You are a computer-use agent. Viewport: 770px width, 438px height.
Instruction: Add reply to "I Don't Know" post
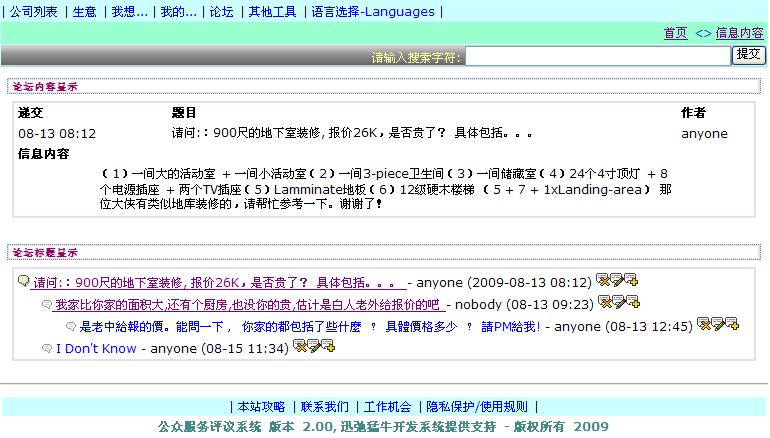[328, 346]
